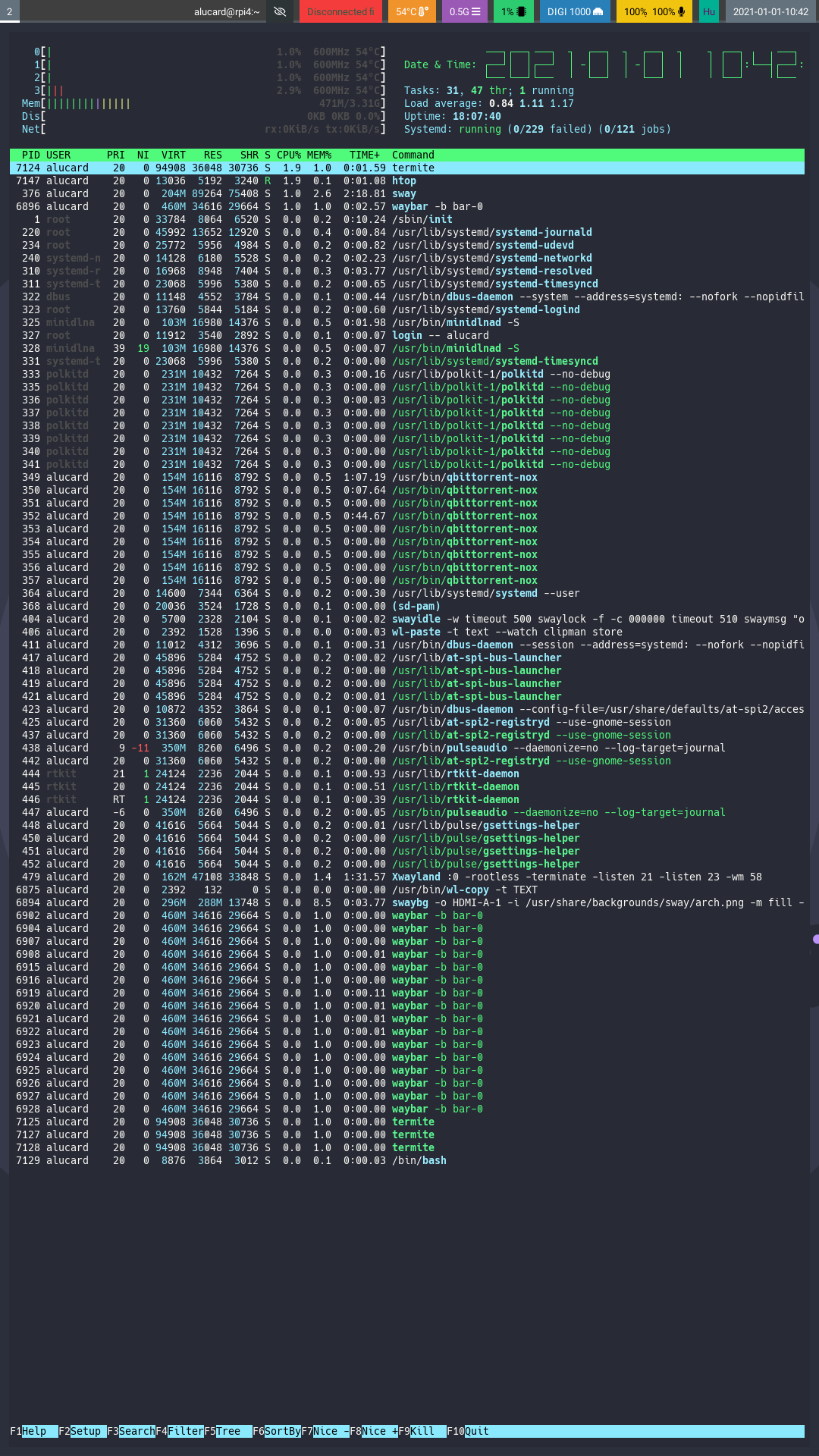Click F1 Help in htop footer
Screen dimensions: 819x1456
pyautogui.click(x=34, y=1431)
